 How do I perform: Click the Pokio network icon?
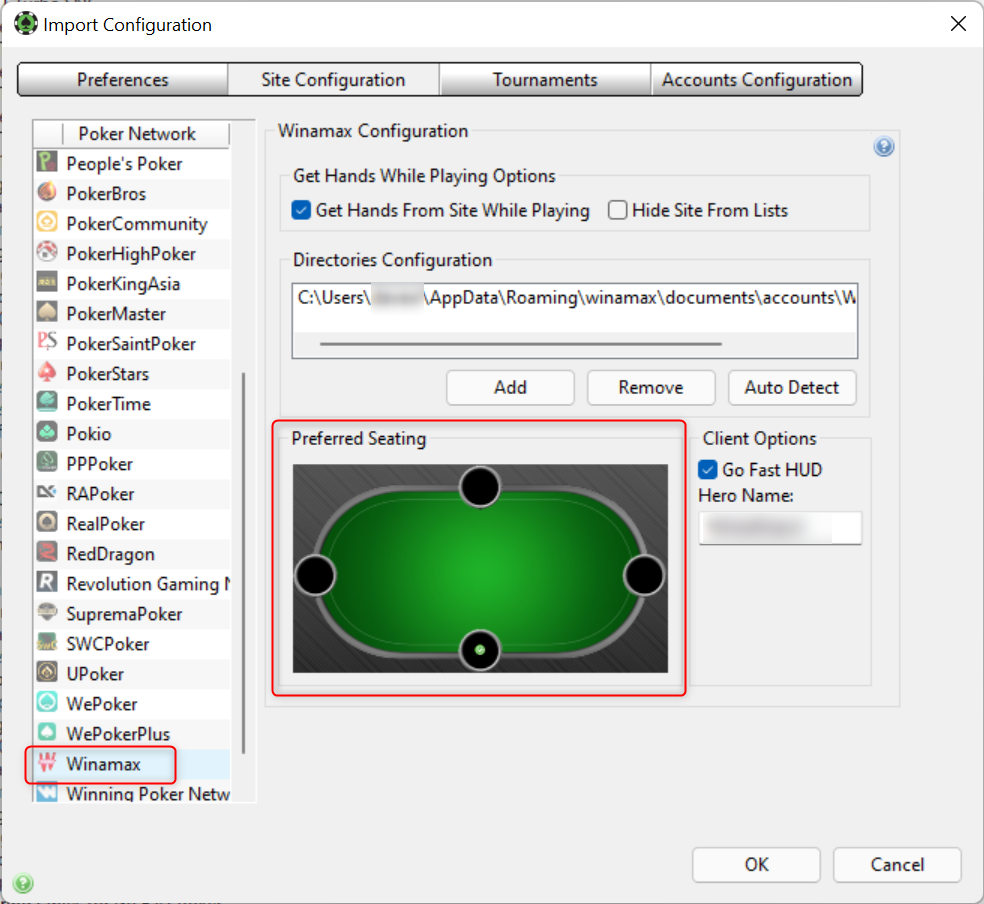pyautogui.click(x=47, y=432)
